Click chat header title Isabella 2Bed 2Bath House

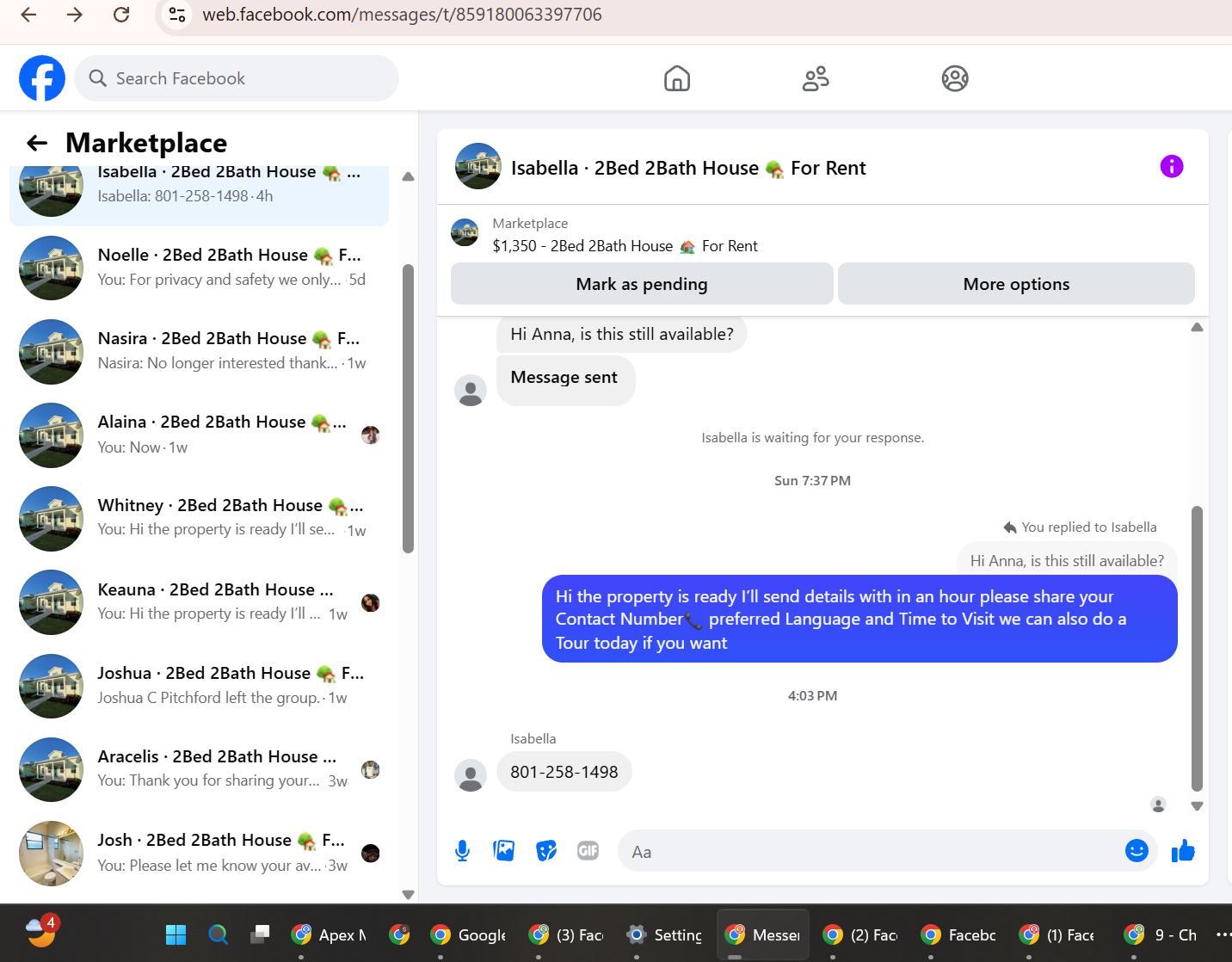click(688, 168)
